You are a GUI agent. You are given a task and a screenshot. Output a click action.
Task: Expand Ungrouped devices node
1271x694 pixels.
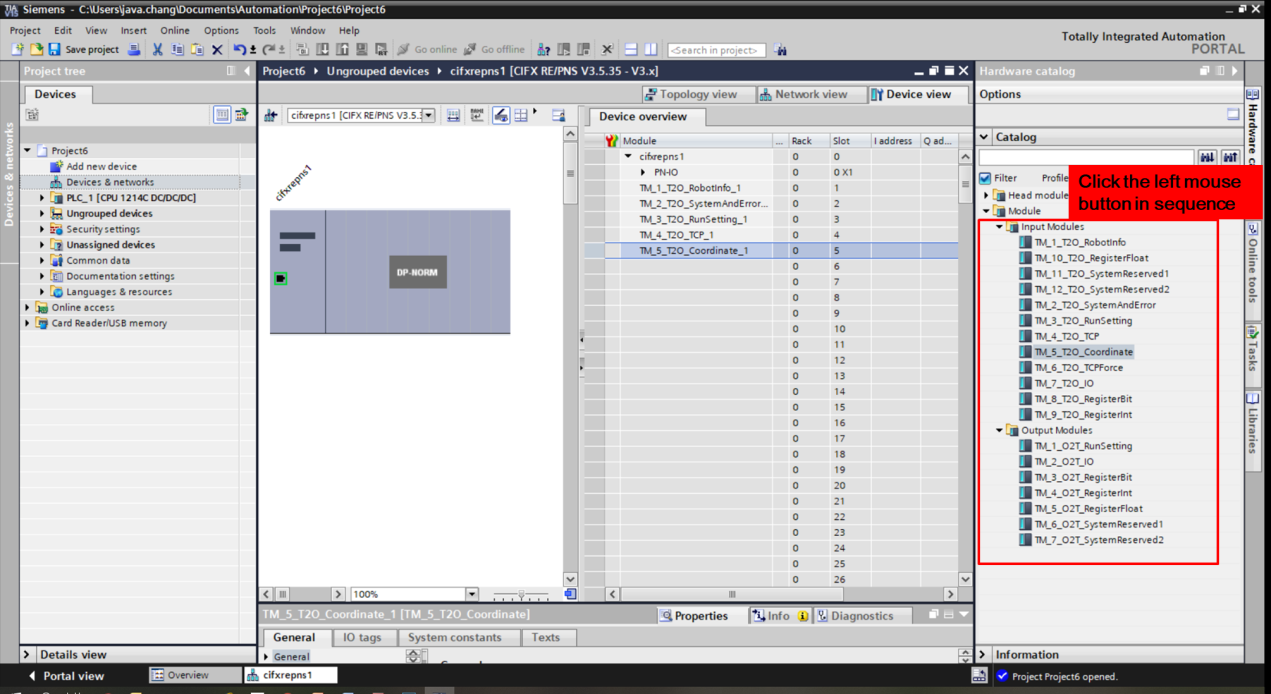point(43,214)
